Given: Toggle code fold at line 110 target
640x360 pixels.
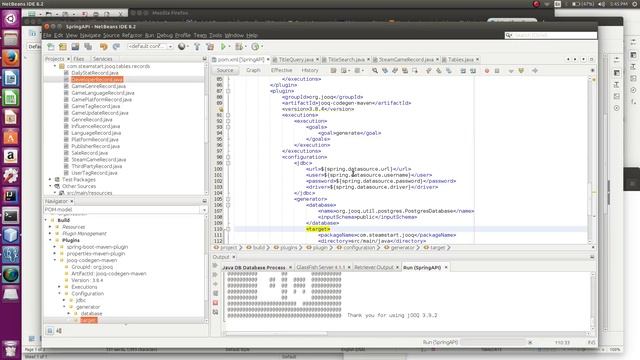Looking at the screenshot, I should coord(228,229).
